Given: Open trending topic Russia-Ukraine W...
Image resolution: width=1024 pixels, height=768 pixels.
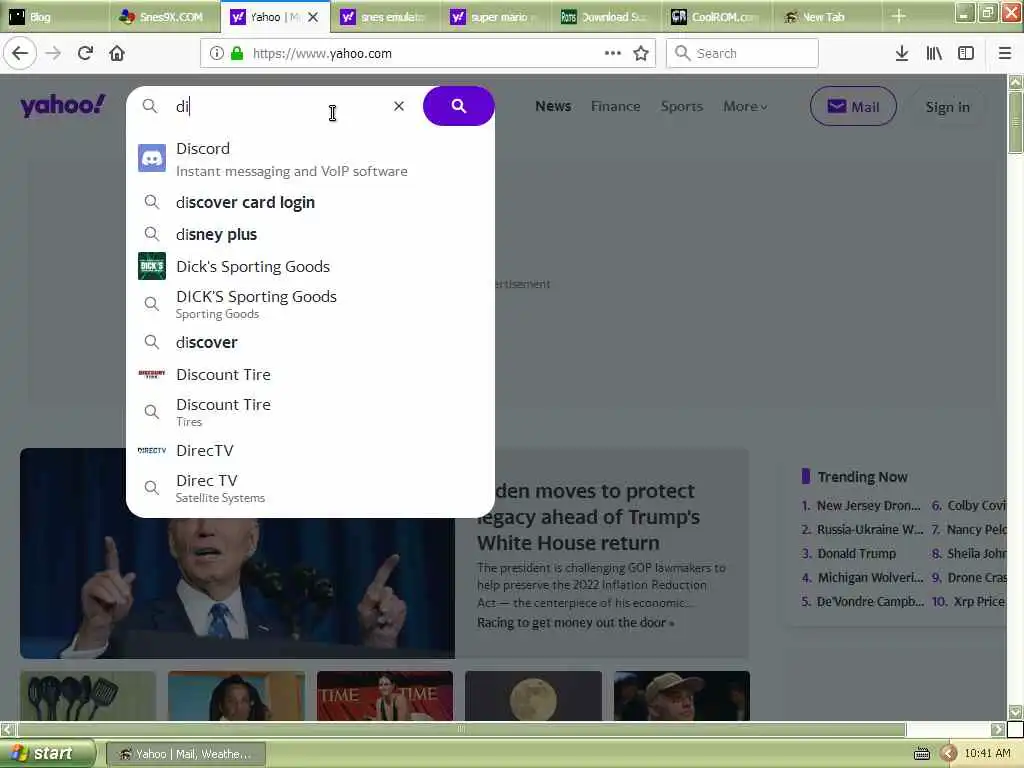Looking at the screenshot, I should point(870,530).
